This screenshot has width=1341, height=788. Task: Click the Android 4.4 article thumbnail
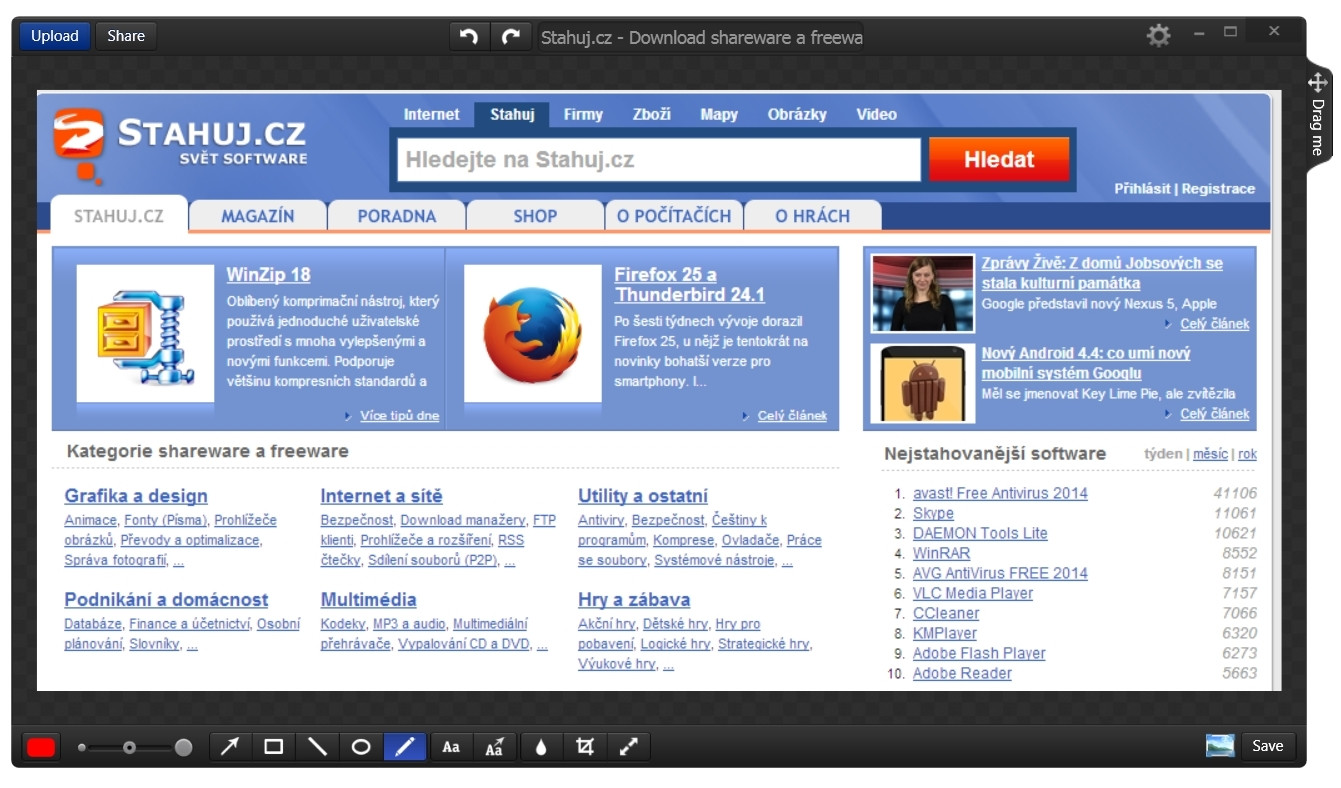click(922, 383)
